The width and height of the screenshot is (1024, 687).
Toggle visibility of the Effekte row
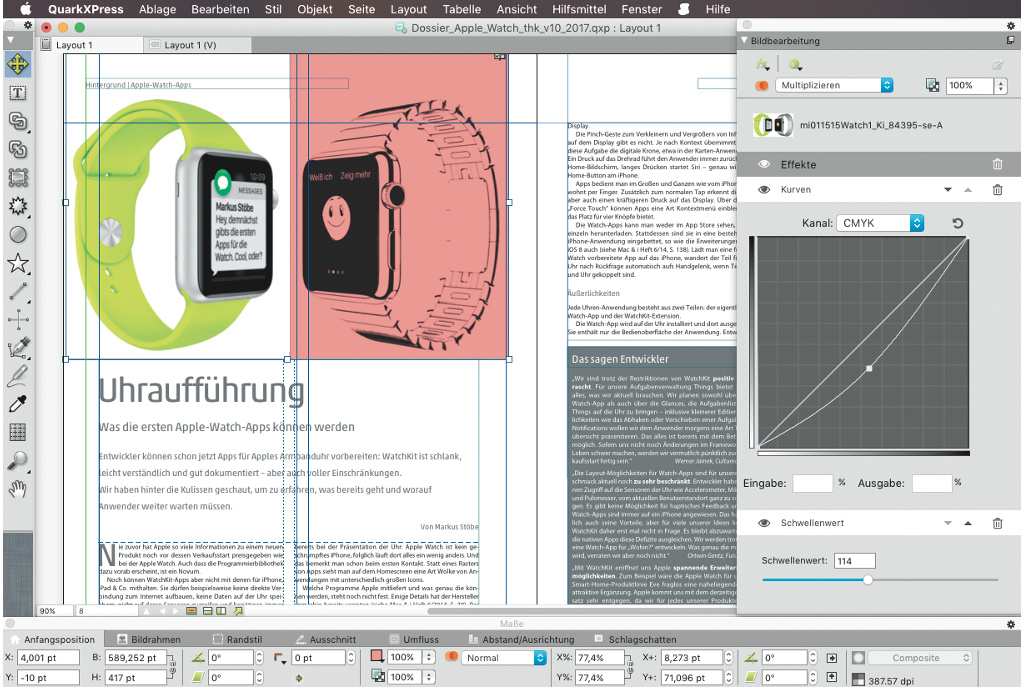pos(764,164)
